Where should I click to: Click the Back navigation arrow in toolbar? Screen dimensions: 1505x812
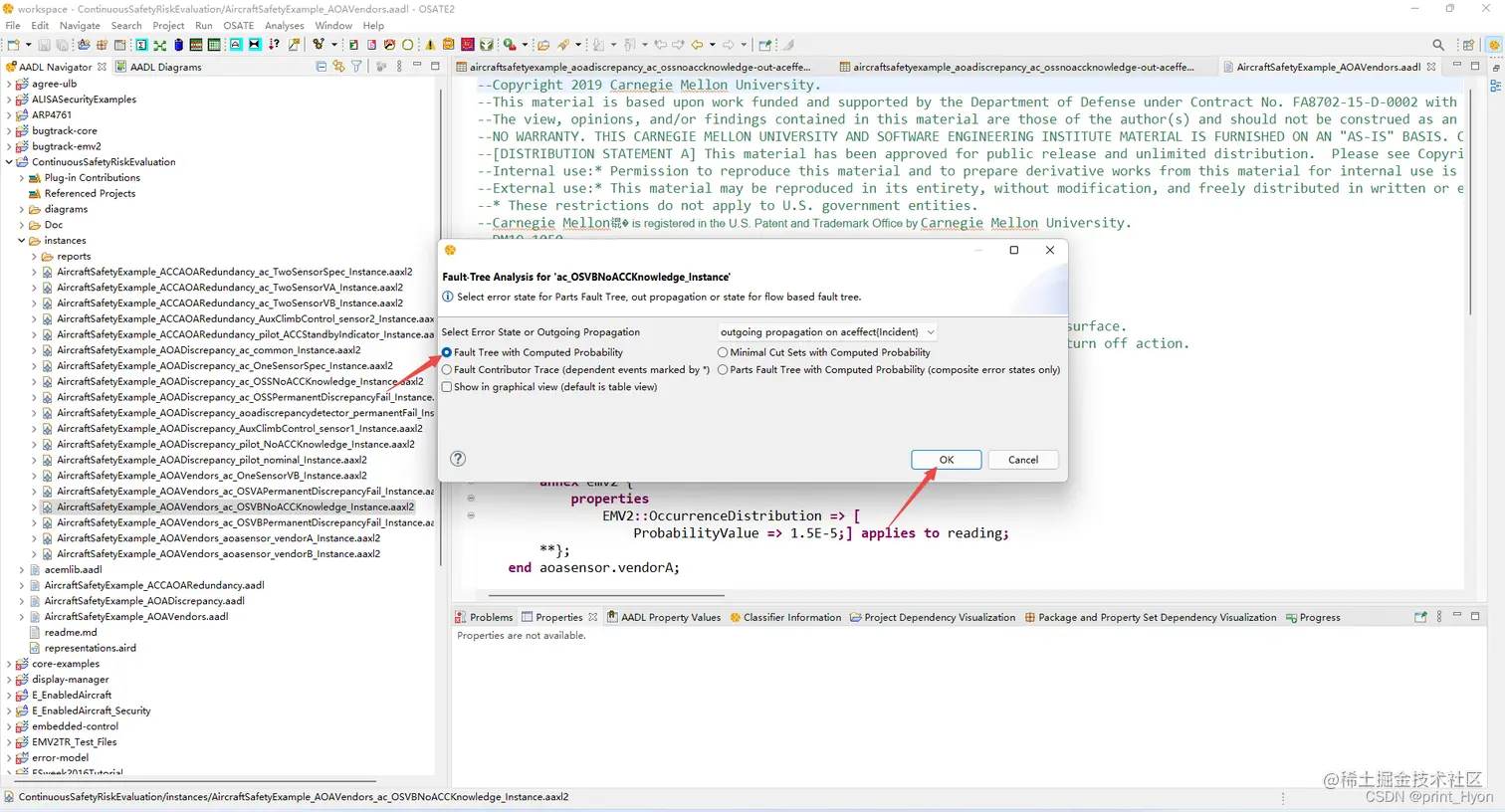[697, 45]
